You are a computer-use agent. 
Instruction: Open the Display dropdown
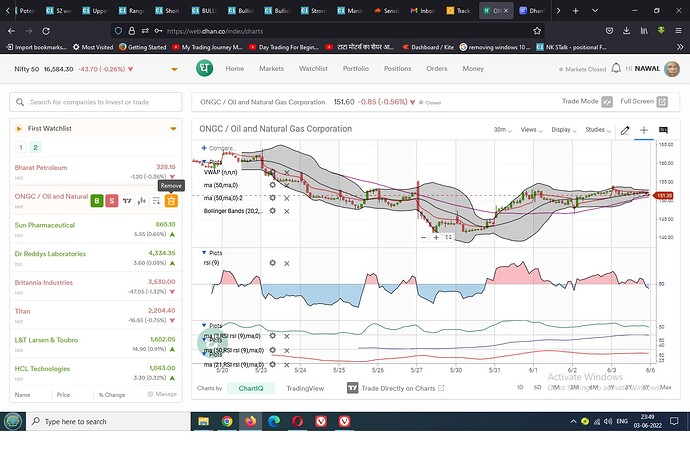pos(564,130)
